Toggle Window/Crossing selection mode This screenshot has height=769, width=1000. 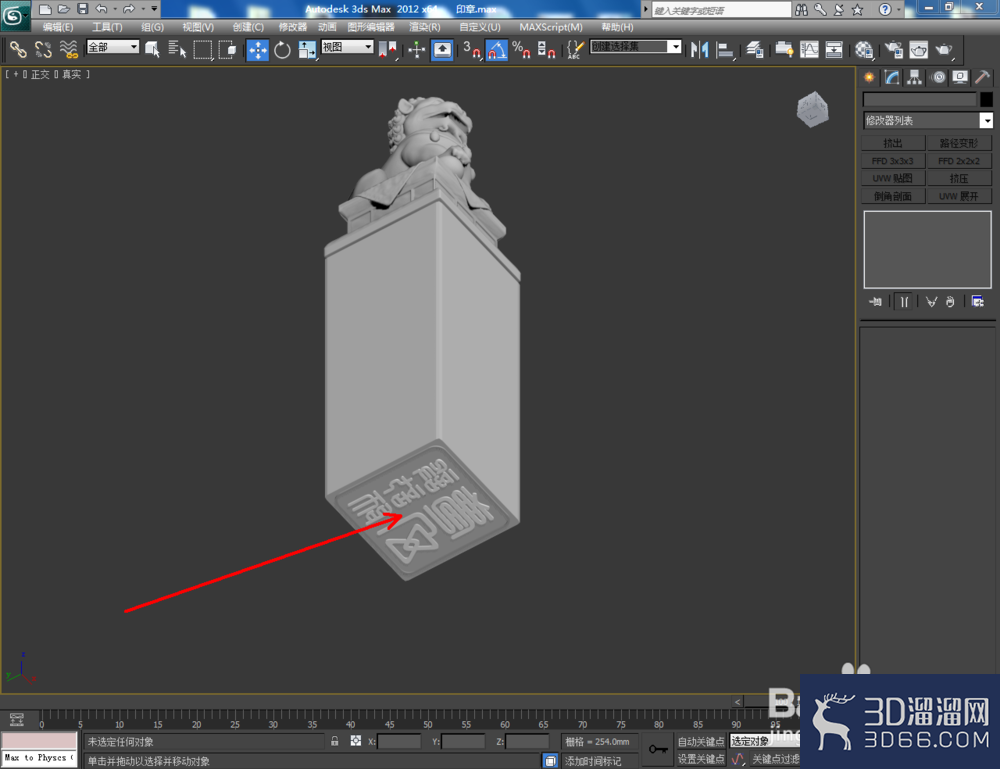tap(227, 49)
